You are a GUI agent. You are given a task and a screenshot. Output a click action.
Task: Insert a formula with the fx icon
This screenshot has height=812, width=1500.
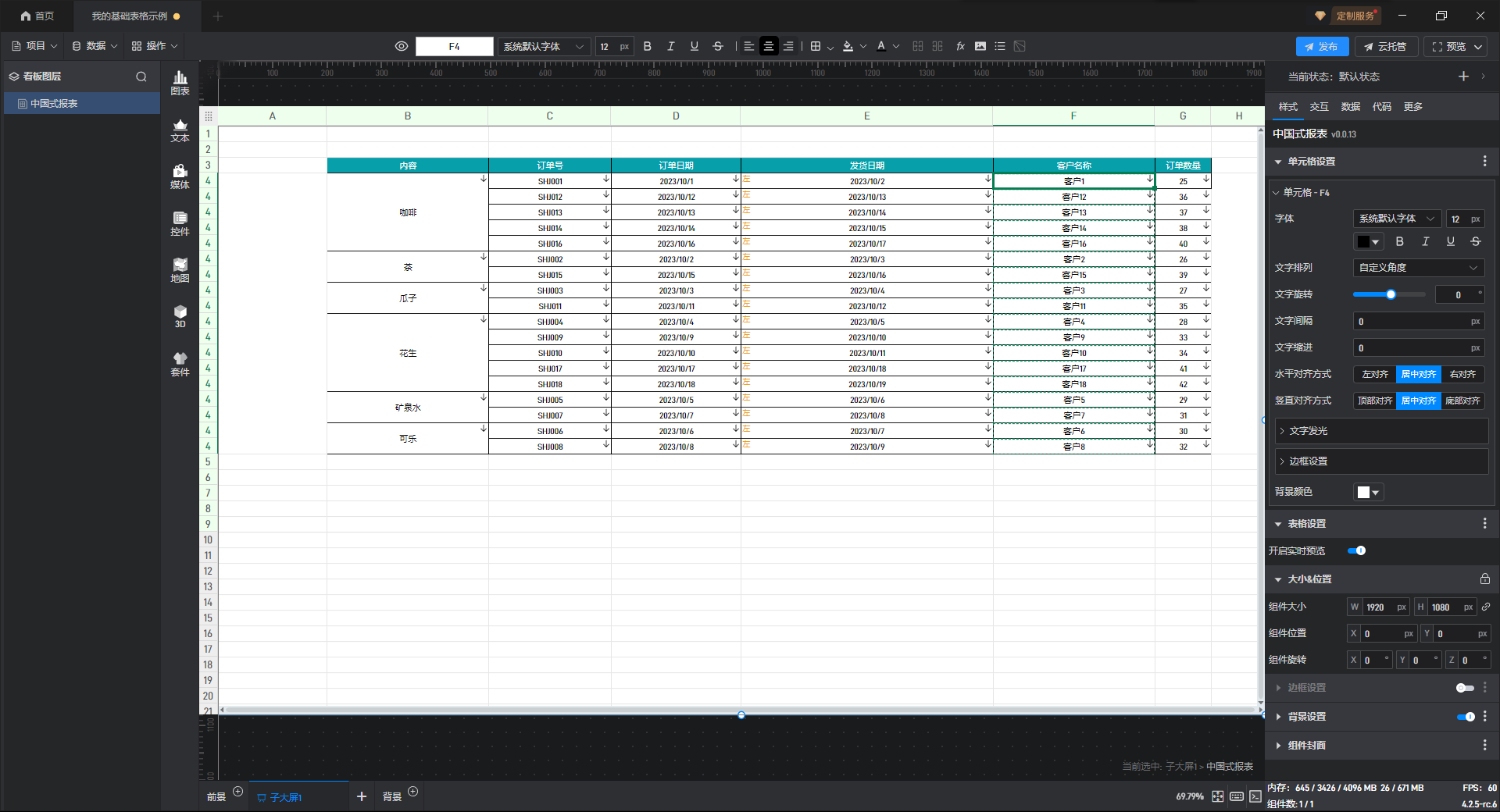pos(960,46)
